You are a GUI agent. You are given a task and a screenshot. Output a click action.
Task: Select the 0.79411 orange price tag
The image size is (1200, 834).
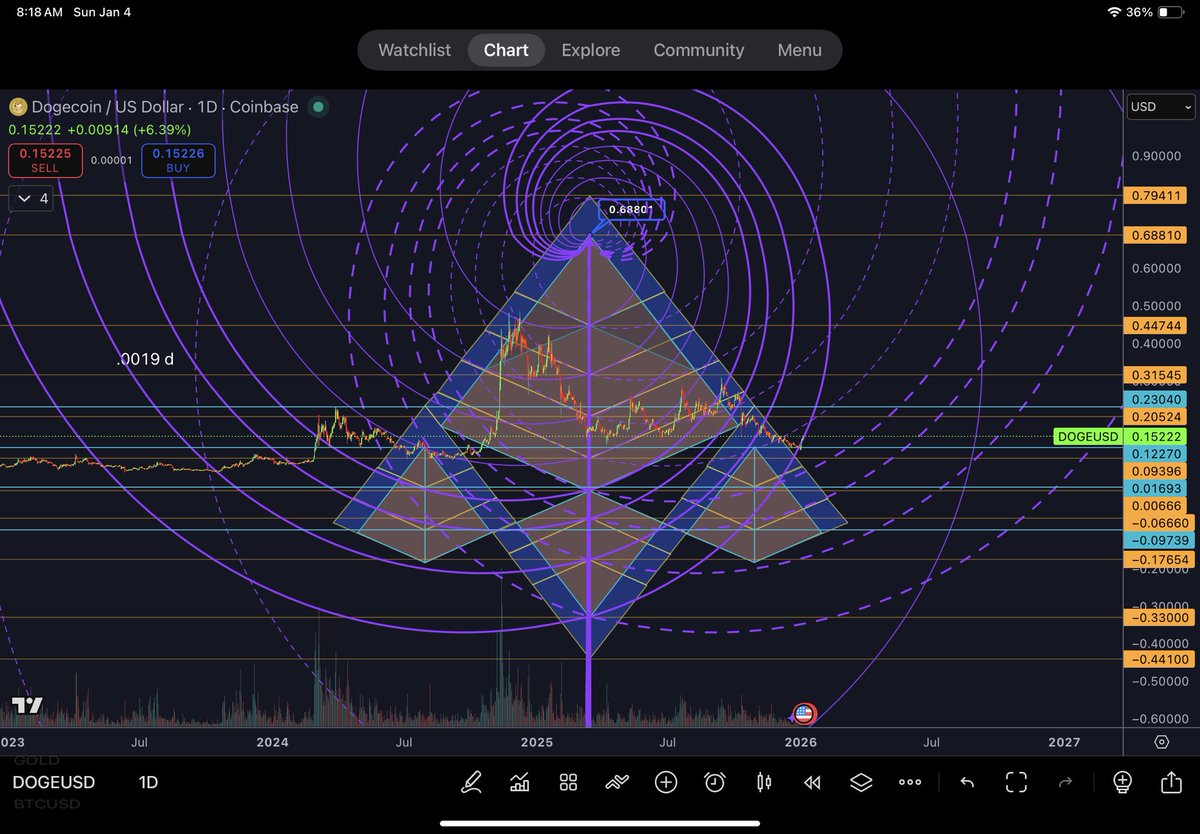pyautogui.click(x=1155, y=195)
